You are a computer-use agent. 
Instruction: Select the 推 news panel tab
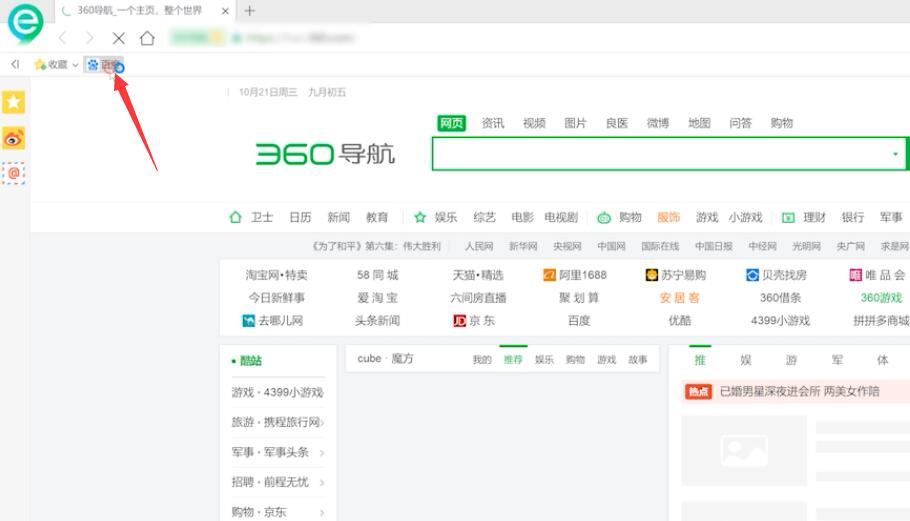[x=700, y=360]
